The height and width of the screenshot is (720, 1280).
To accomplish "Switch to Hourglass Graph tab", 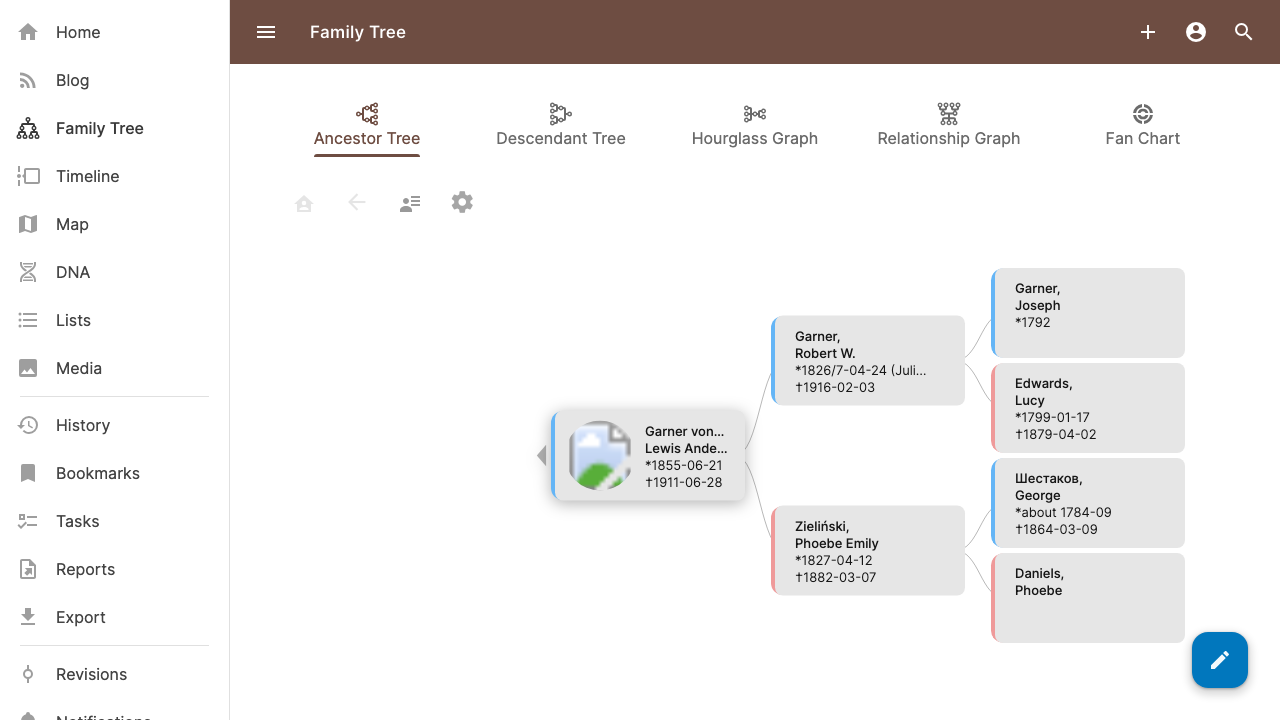I will click(x=755, y=125).
